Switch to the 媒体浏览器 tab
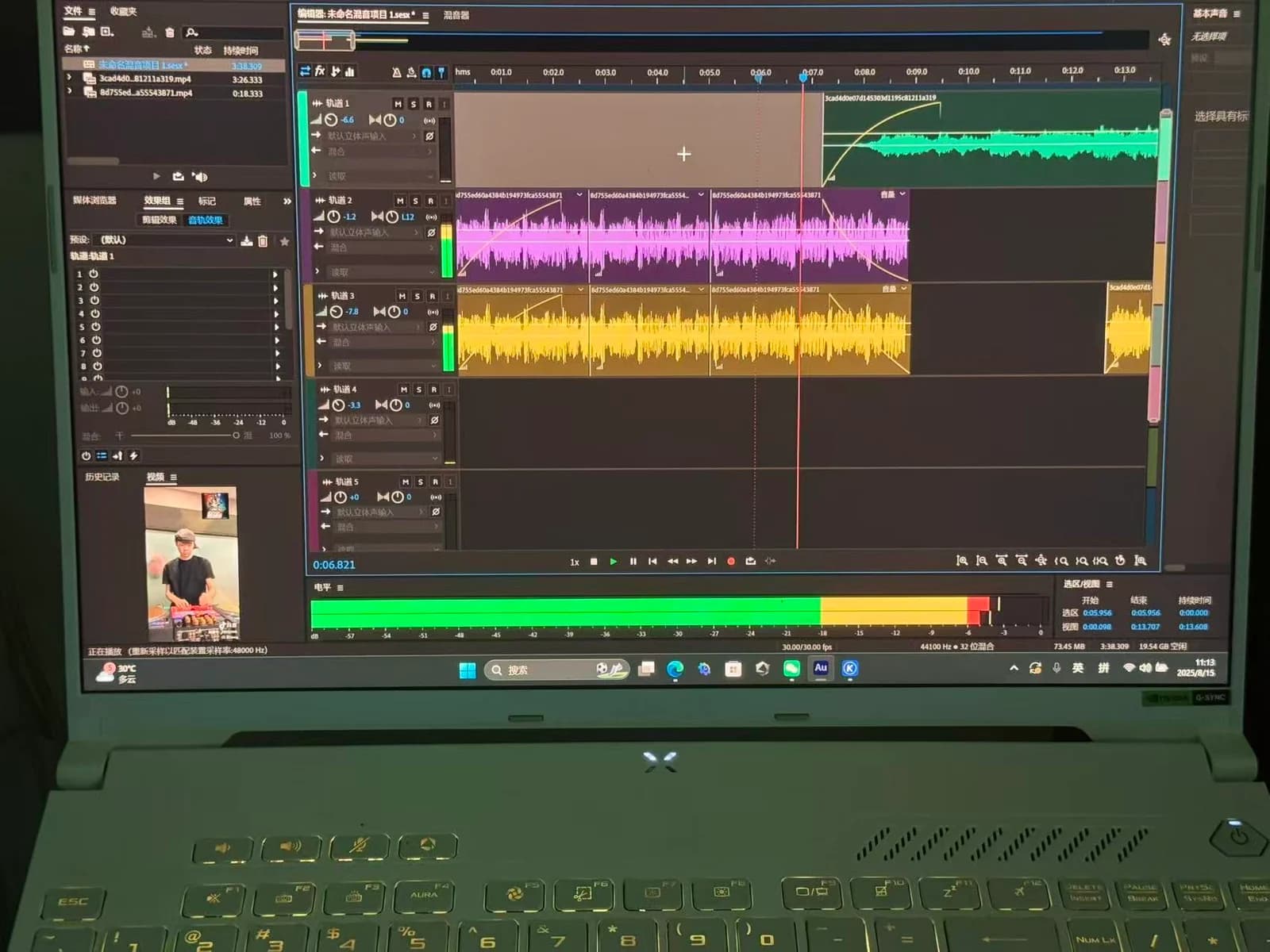Image resolution: width=1270 pixels, height=952 pixels. [94, 200]
